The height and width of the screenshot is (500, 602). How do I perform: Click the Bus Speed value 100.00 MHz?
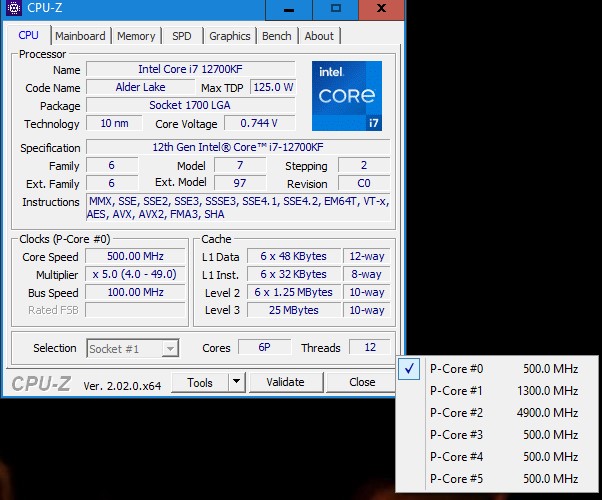pos(135,292)
